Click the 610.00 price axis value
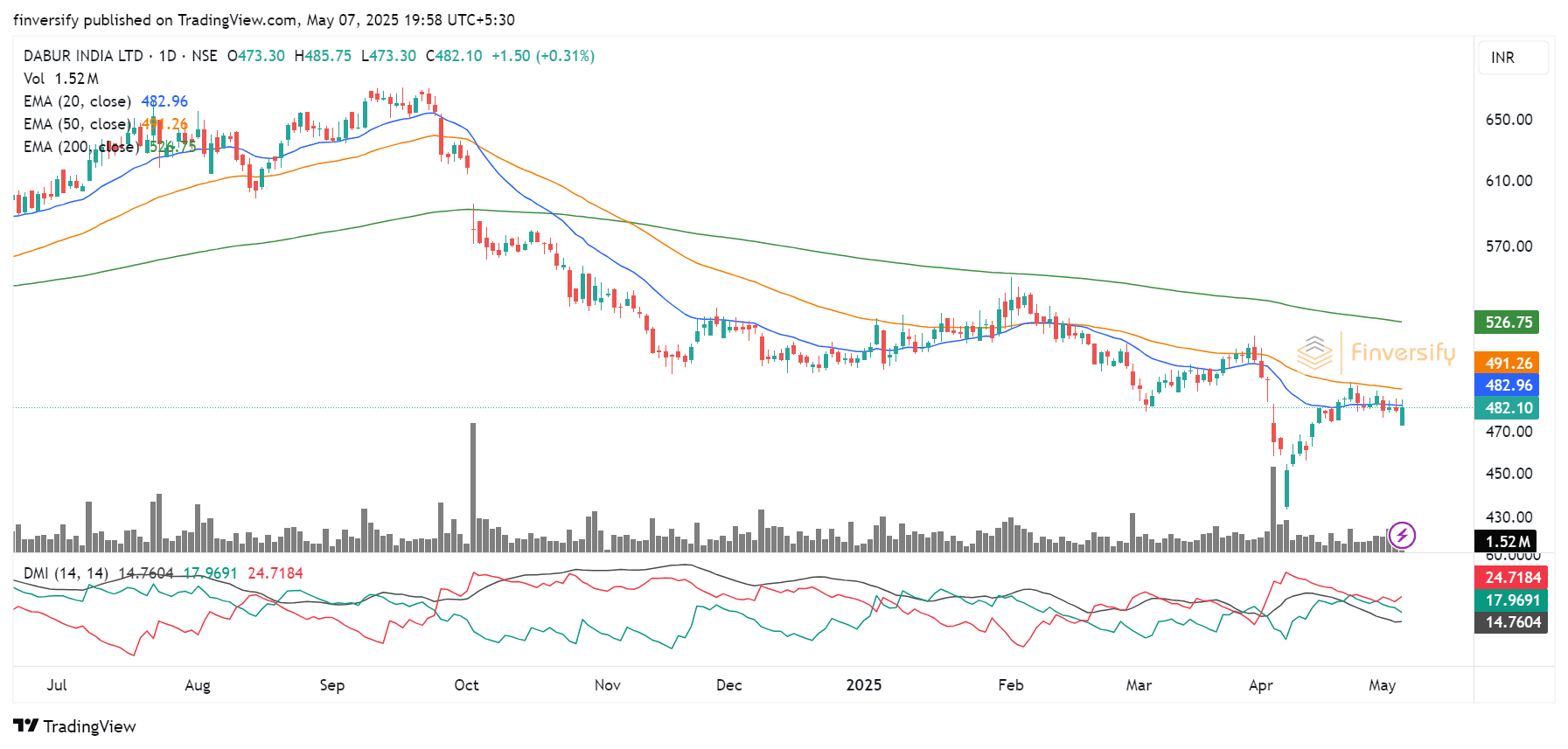 click(1509, 181)
